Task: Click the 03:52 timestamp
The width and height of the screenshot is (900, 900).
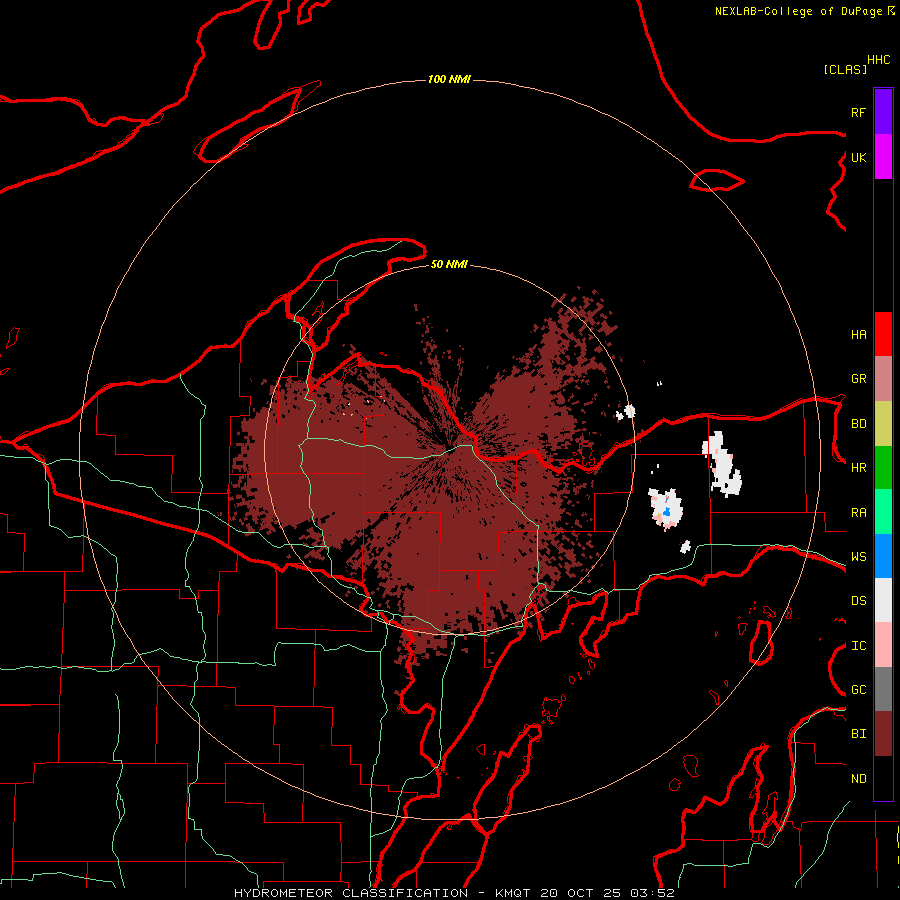Action: pos(651,893)
